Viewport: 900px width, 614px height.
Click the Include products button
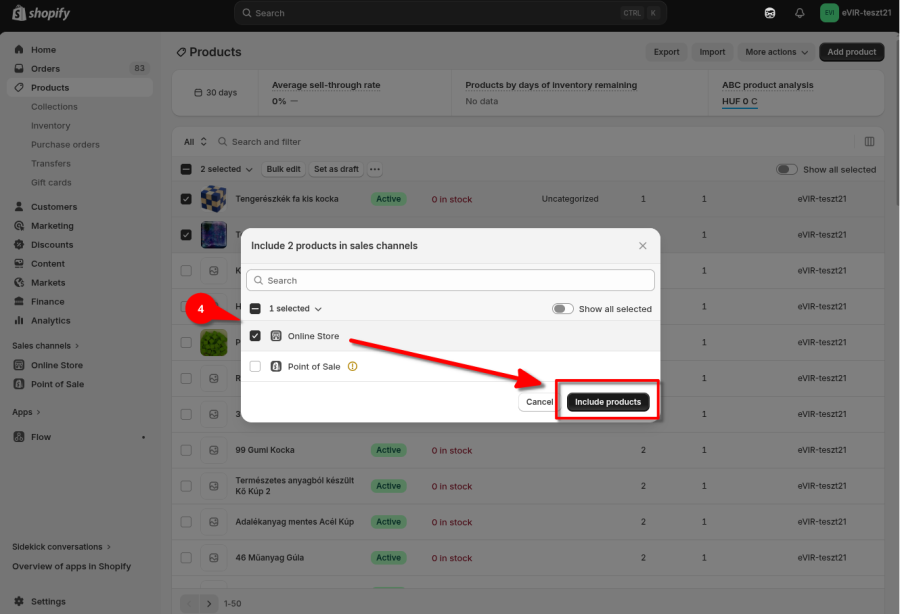coord(608,402)
